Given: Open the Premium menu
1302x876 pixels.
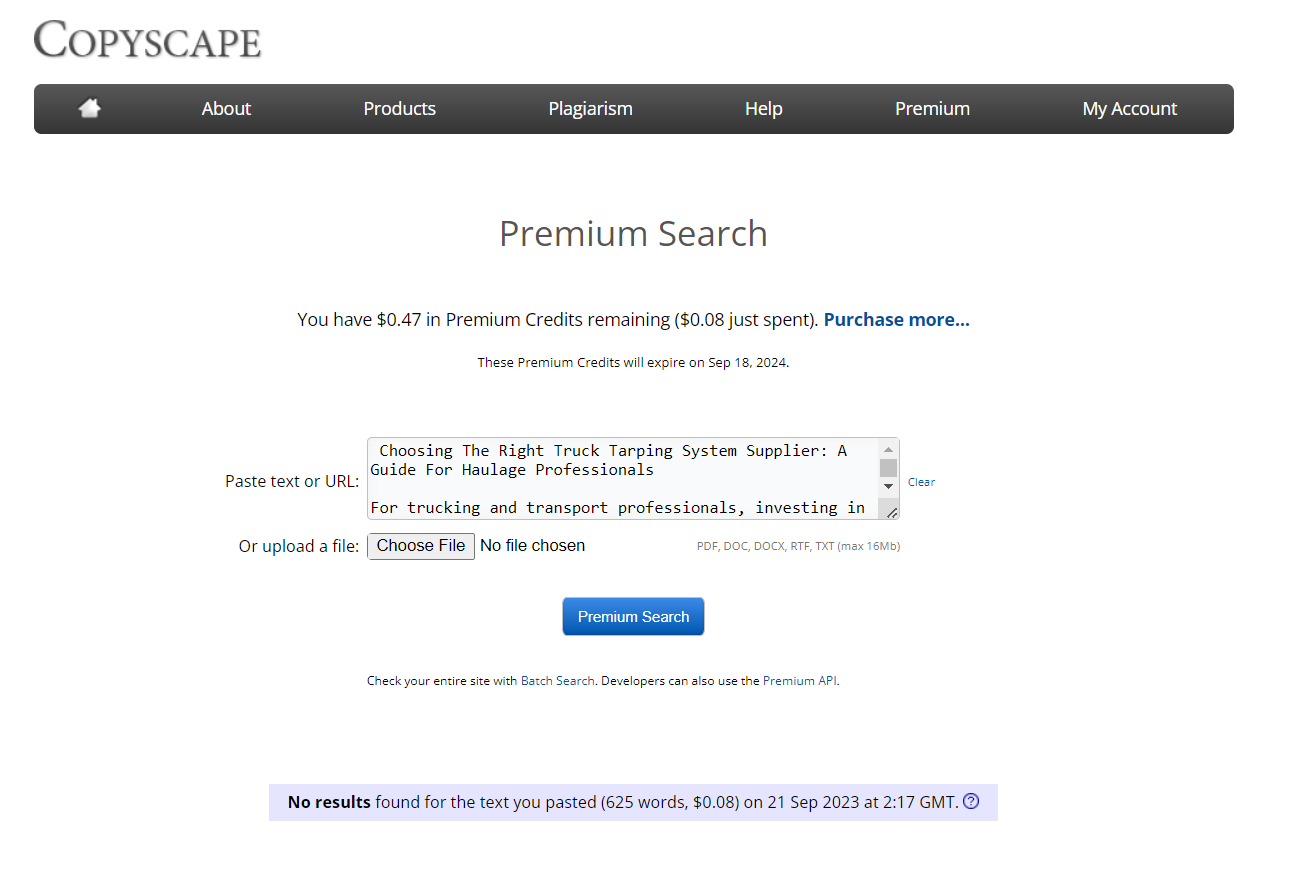Looking at the screenshot, I should (932, 109).
